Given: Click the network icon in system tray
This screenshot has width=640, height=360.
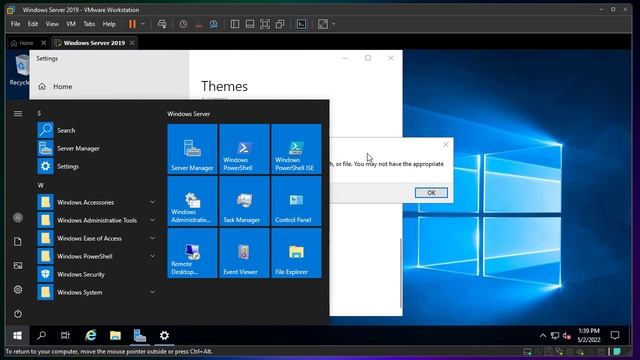Looking at the screenshot, I should pos(555,336).
